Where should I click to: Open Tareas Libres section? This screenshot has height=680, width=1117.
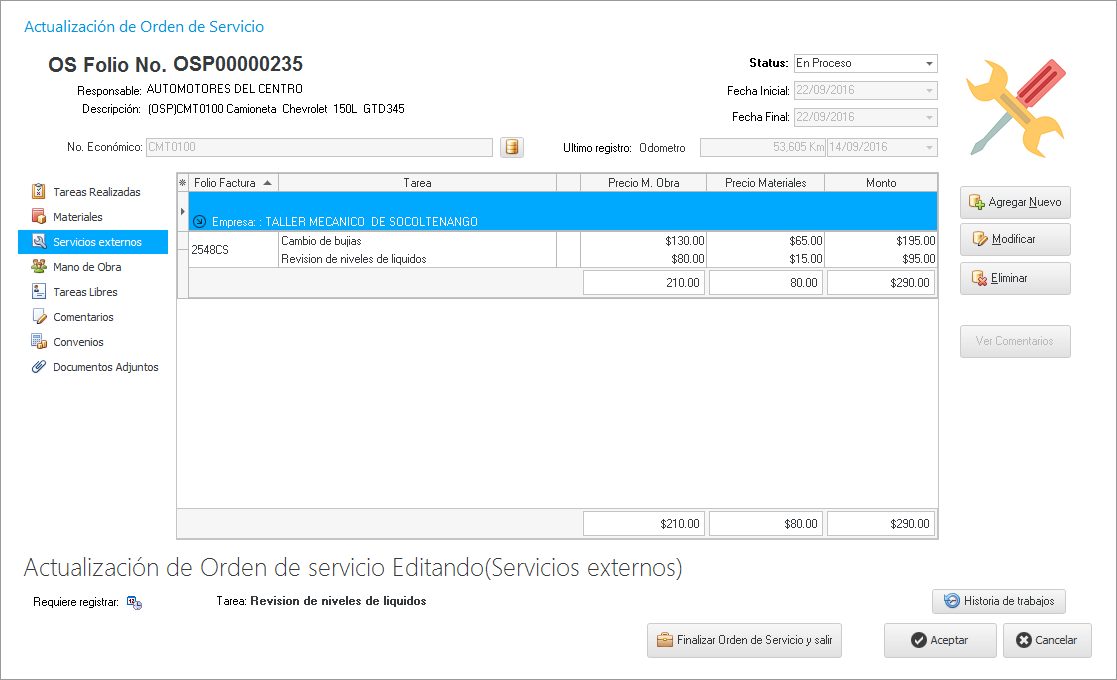point(85,292)
